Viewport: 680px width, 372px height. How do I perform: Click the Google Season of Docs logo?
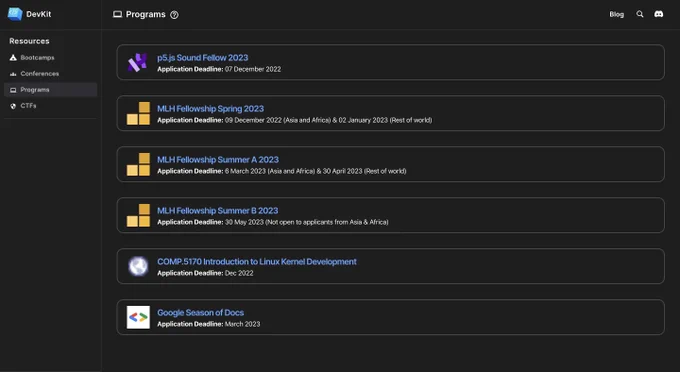click(x=138, y=317)
